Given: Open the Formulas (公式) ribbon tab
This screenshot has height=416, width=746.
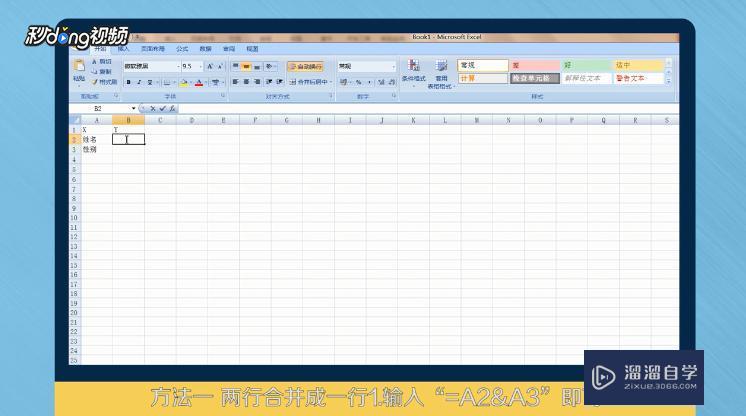Looking at the screenshot, I should click(182, 49).
